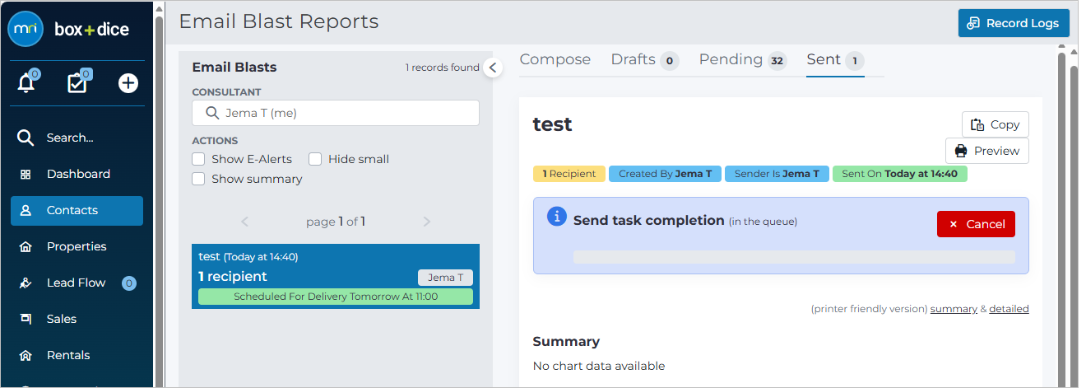This screenshot has height=388, width=1080.
Task: Select the test email blast card
Action: tap(335, 276)
